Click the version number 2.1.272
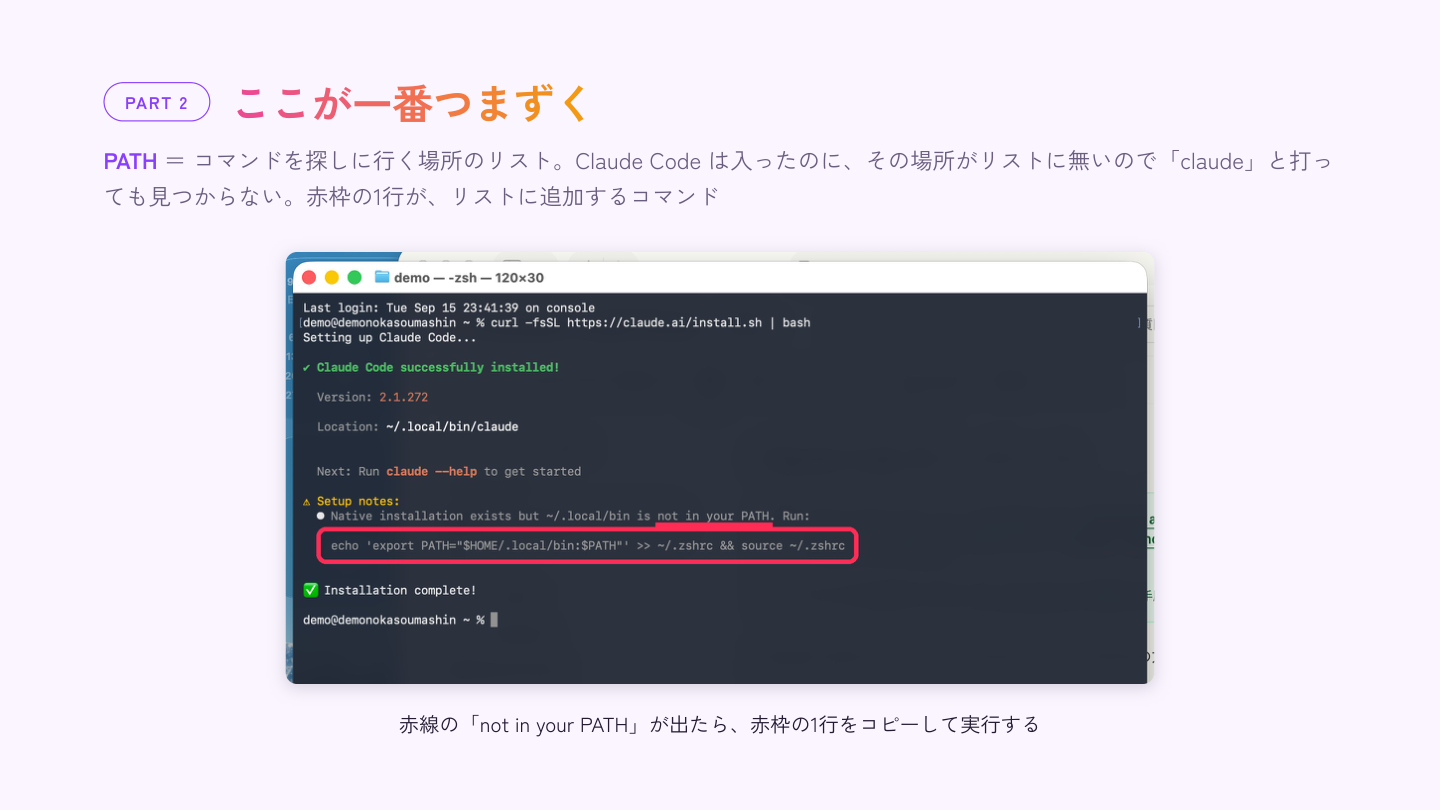This screenshot has height=810, width=1440. (403, 397)
